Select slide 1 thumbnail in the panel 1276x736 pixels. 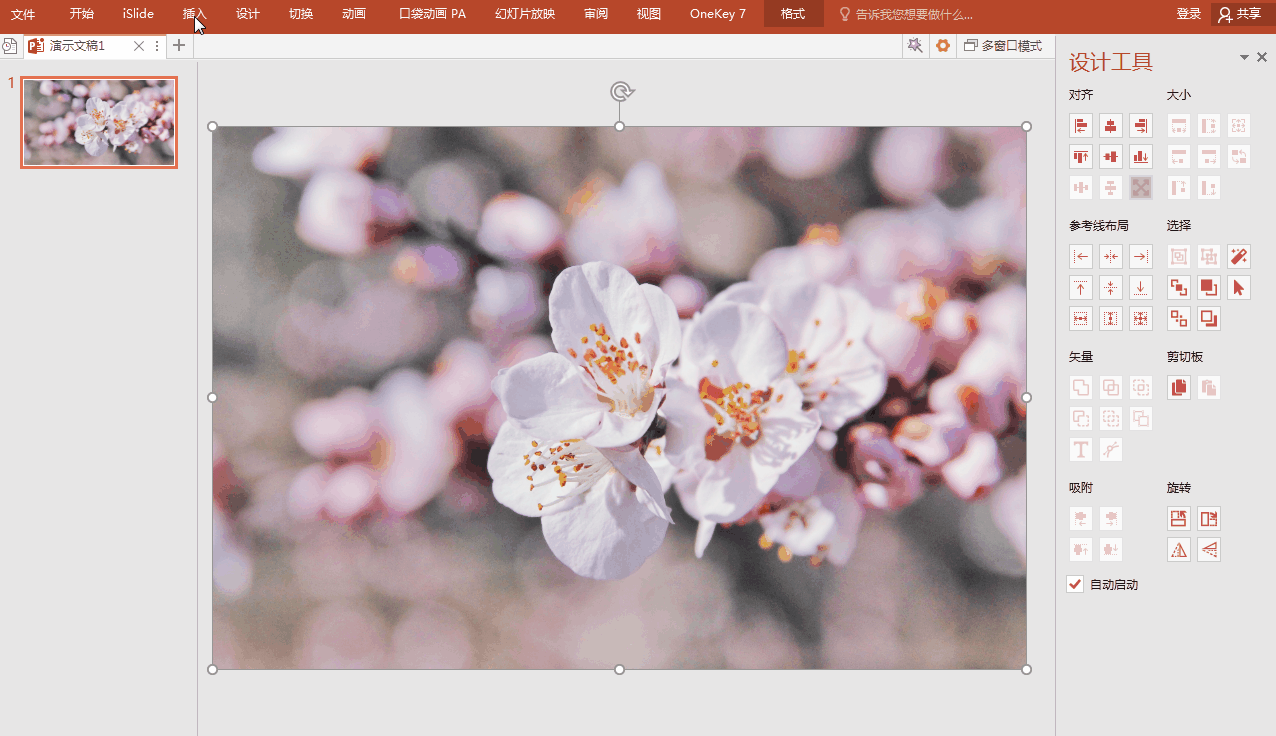(99, 122)
